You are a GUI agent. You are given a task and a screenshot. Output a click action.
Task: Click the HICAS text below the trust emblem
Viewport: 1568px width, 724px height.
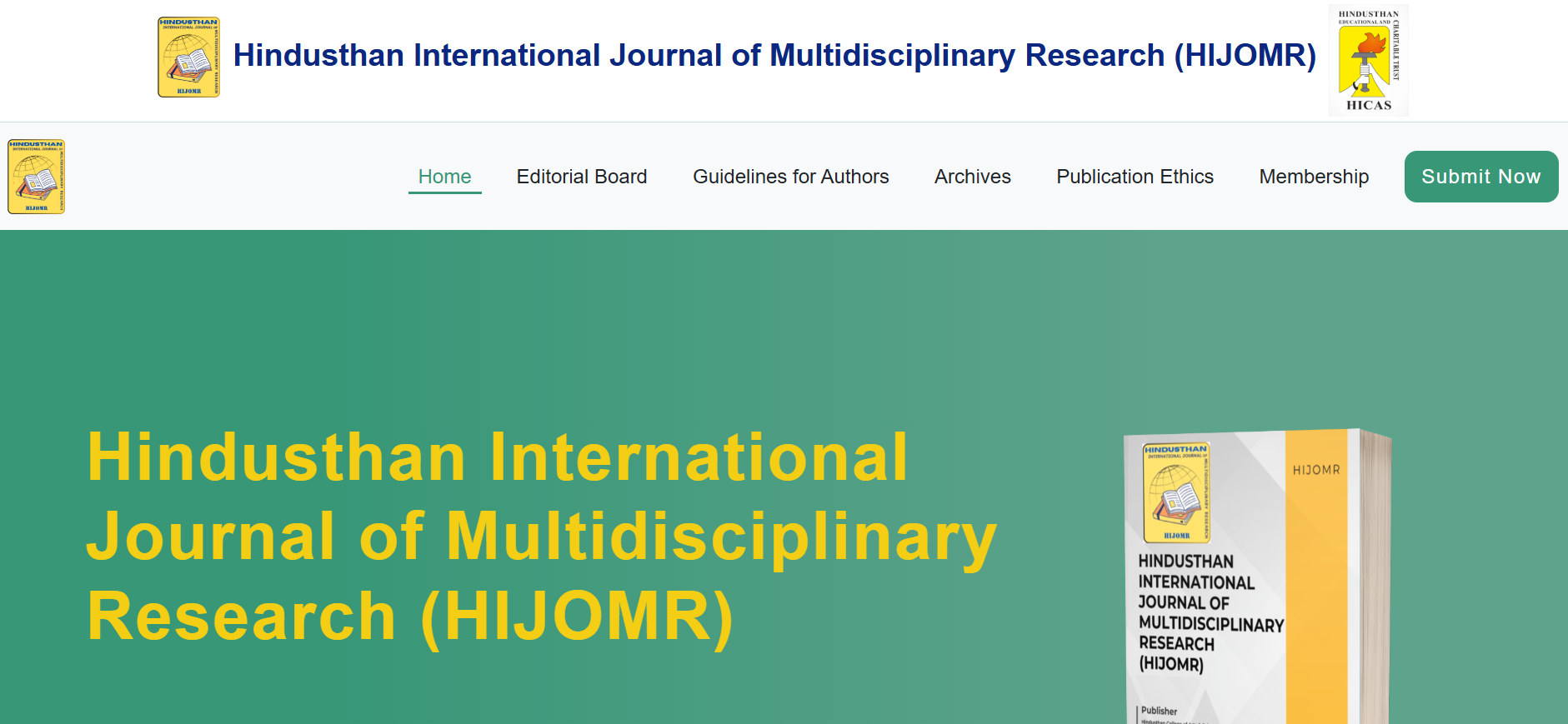1369,105
